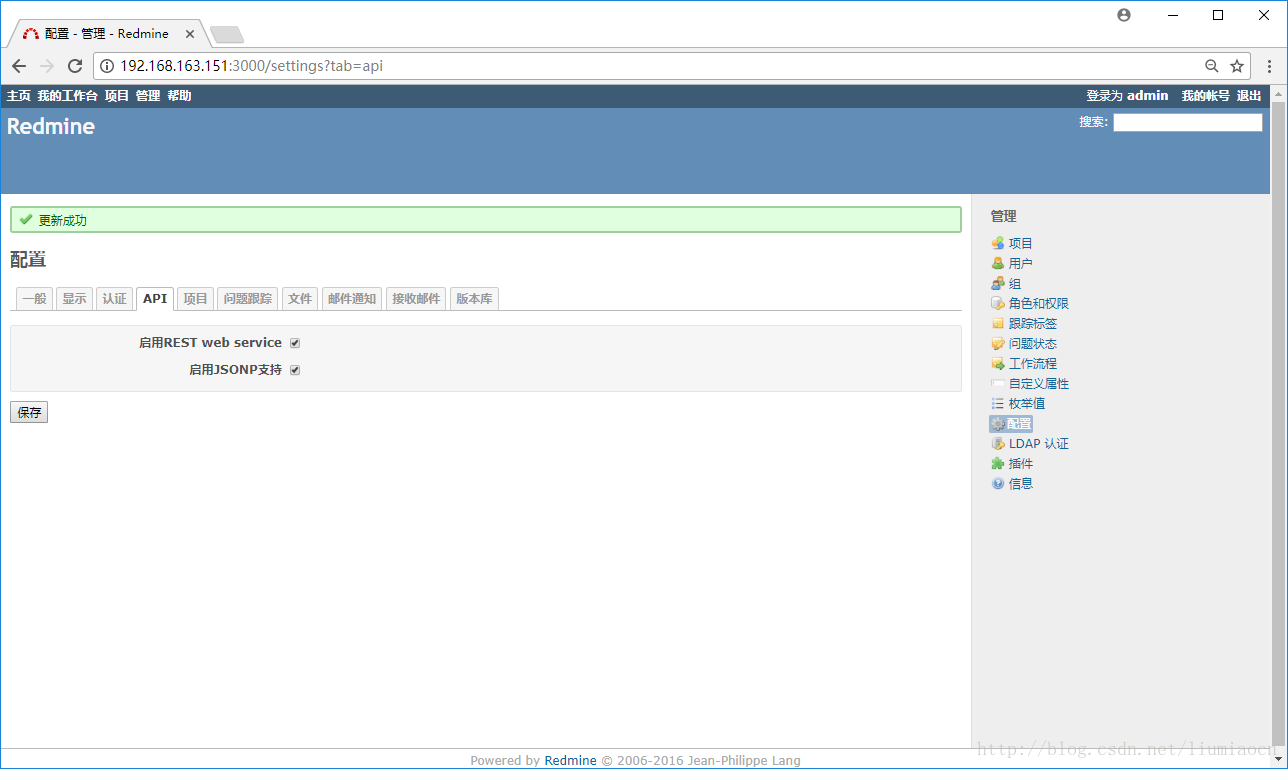Open 枚举值 link in sidebar
1288x769 pixels.
click(1027, 403)
